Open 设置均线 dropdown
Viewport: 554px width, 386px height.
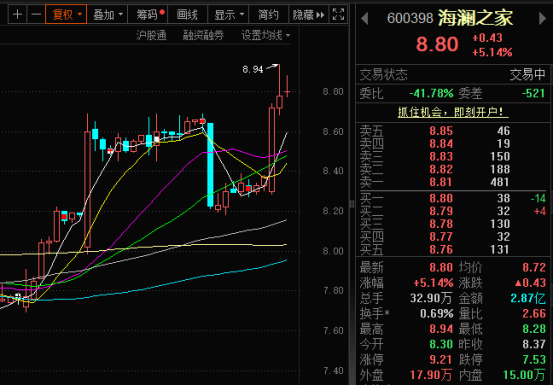[265, 35]
